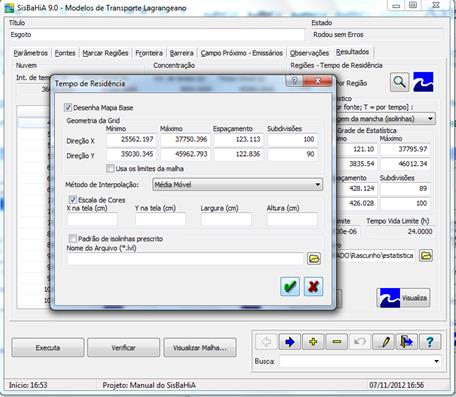Click Subdivisões value 100 in statistics grid

click(405, 203)
